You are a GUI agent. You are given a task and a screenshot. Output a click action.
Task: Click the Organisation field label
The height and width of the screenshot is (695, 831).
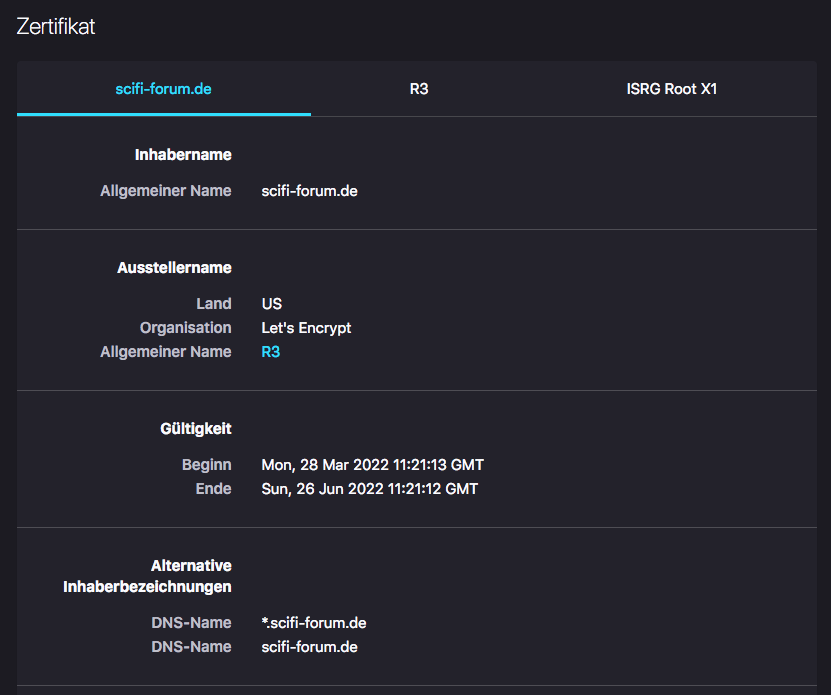[185, 328]
